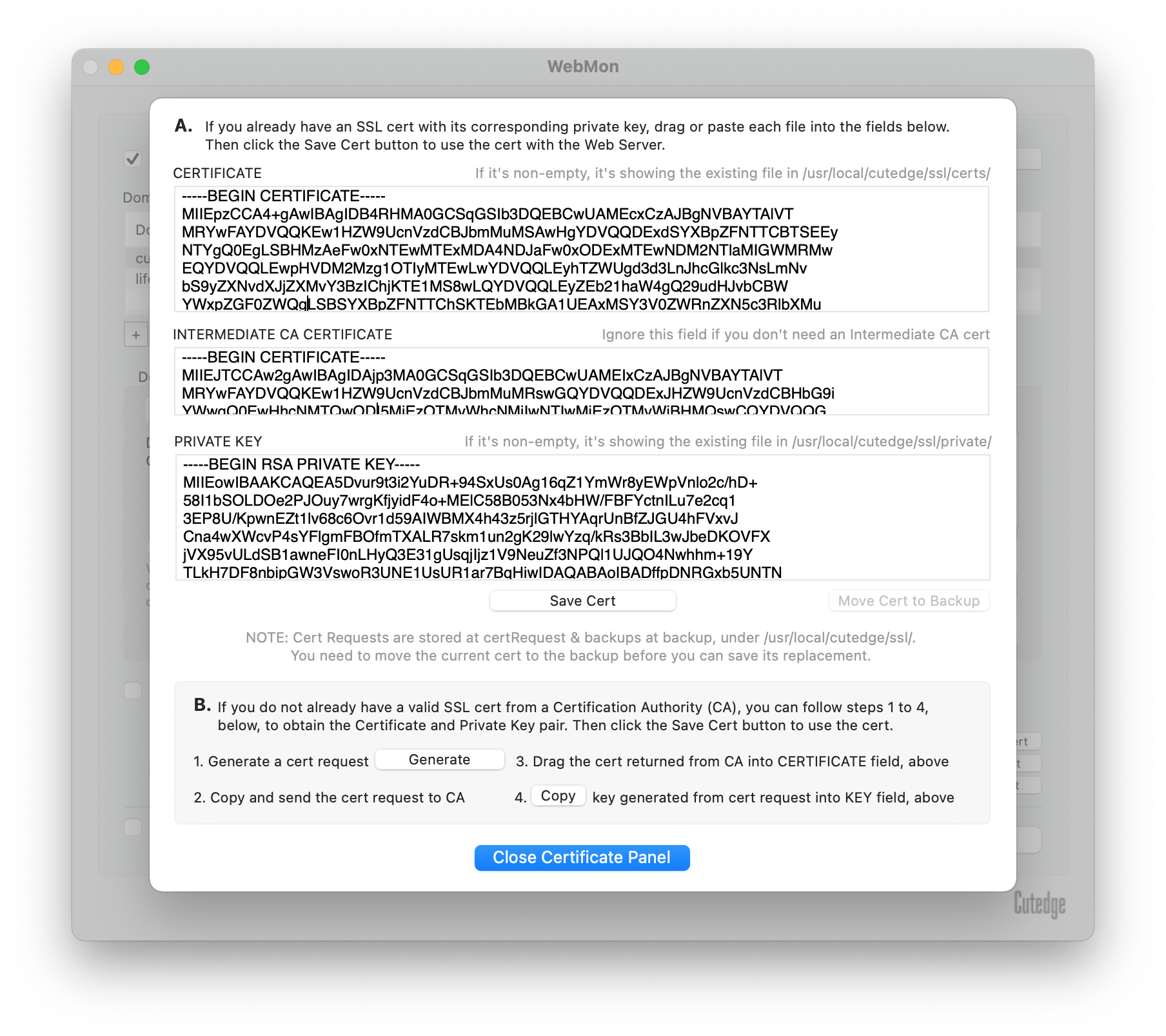Copy the key generated from cert request
The height and width of the screenshot is (1036, 1166).
coord(558,795)
